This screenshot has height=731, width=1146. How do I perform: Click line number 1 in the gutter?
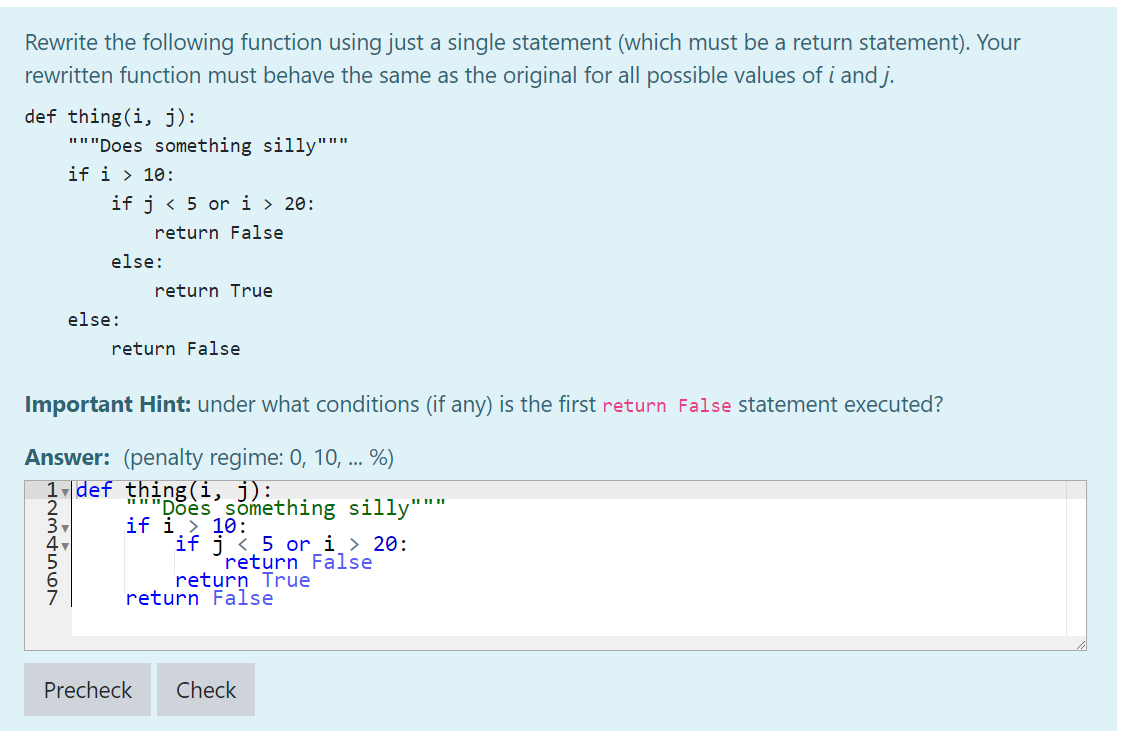pyautogui.click(x=52, y=490)
